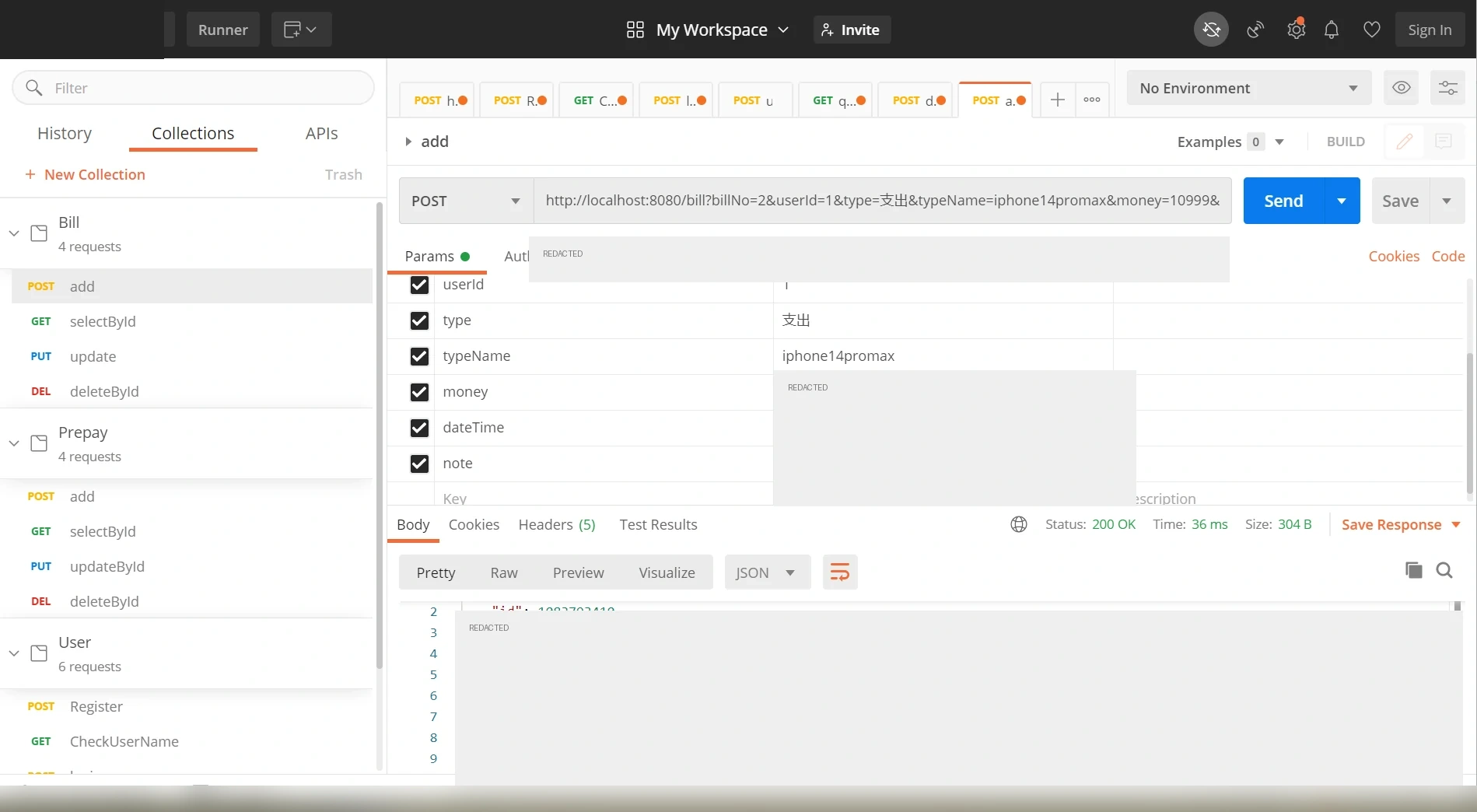The width and height of the screenshot is (1477, 812).
Task: Open the satellite capture requests icon
Action: (x=1255, y=30)
